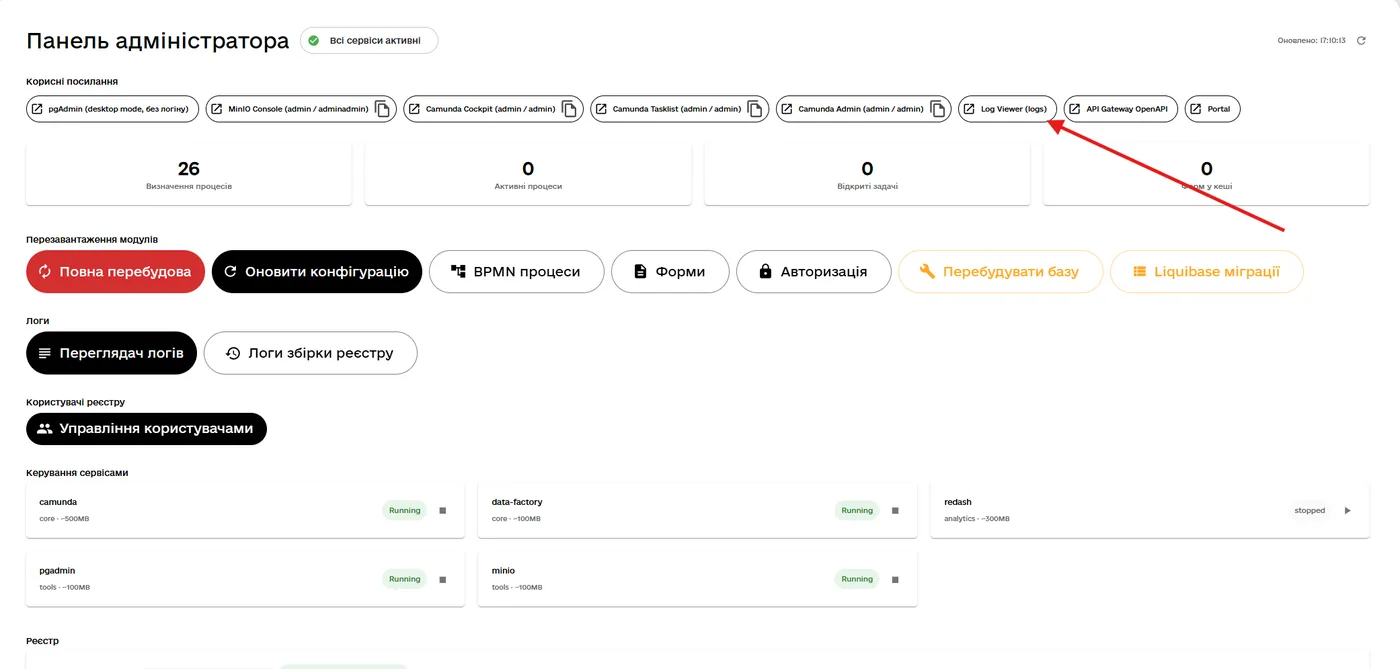
Task: Copy Camunda Tasklist credentials
Action: [756, 109]
